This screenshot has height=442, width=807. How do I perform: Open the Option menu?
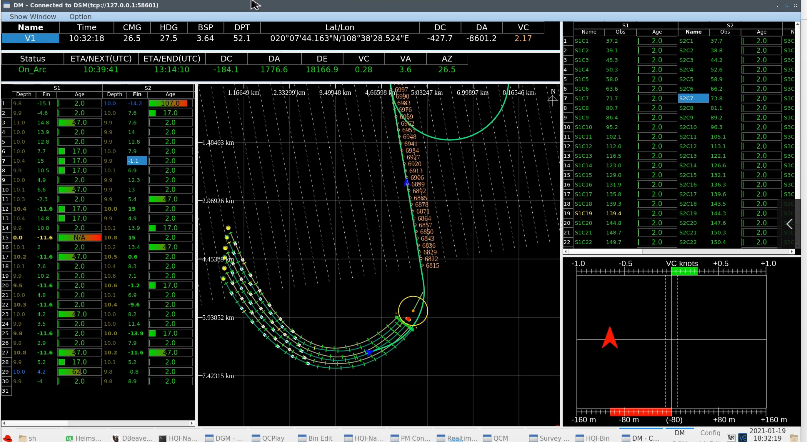coord(80,17)
